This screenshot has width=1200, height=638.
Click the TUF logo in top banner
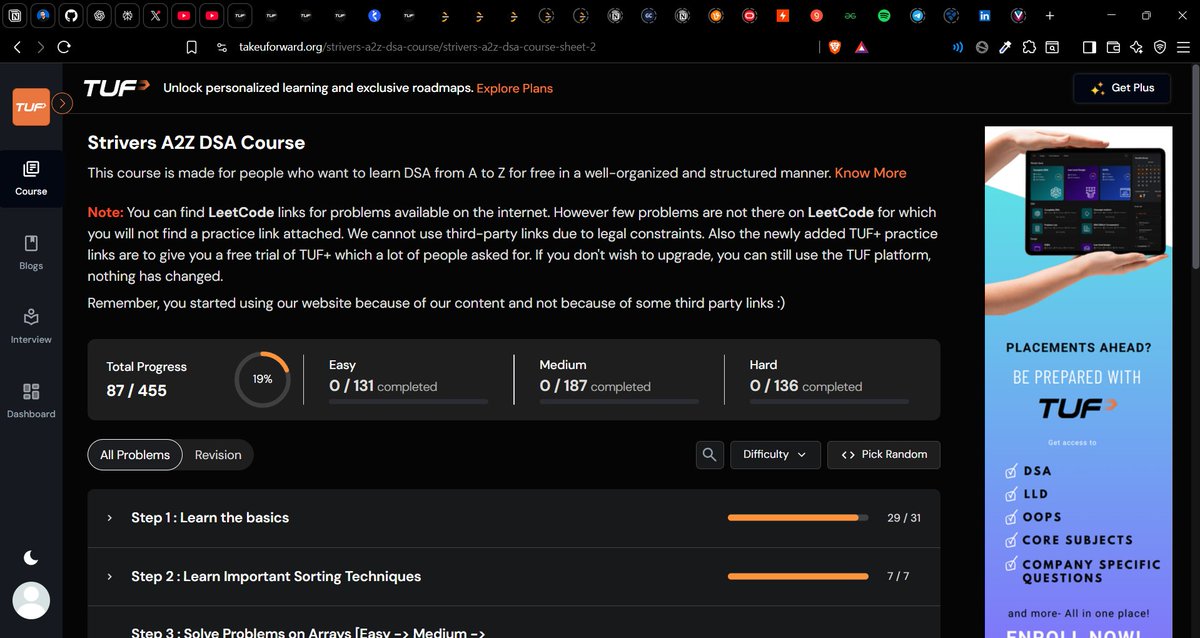(x=117, y=88)
